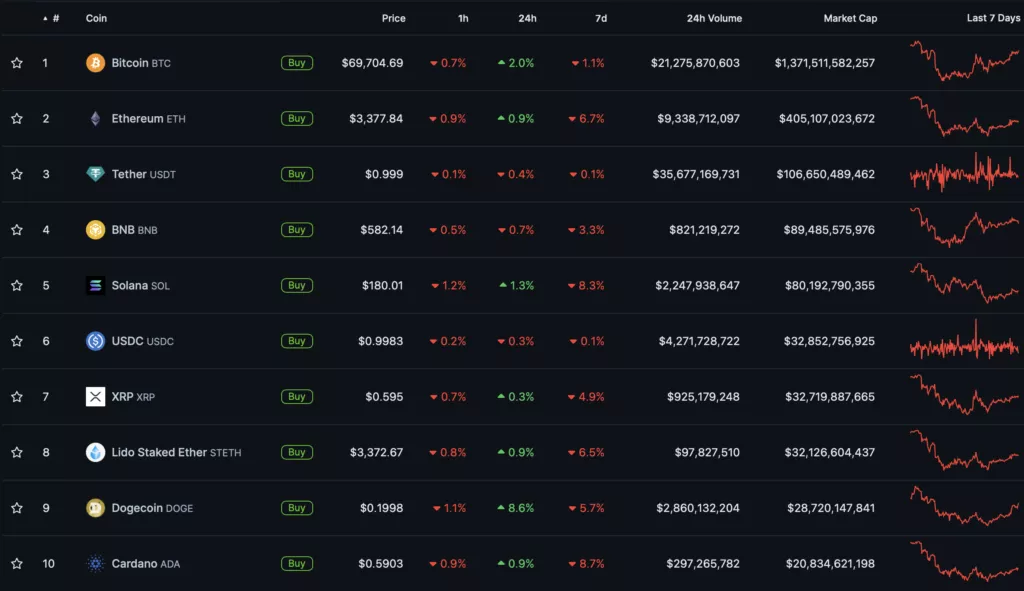
Task: Click the Lido Staked Ether logo
Action: (x=95, y=452)
